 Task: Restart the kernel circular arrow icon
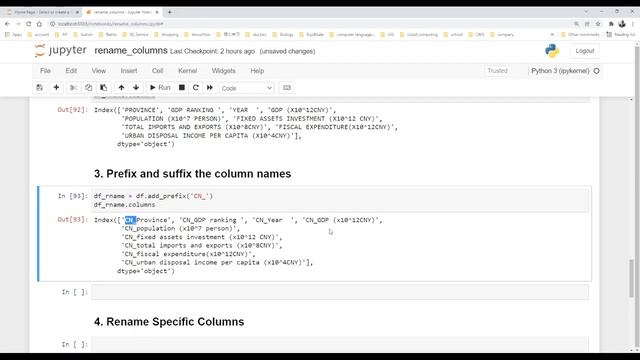(196, 88)
